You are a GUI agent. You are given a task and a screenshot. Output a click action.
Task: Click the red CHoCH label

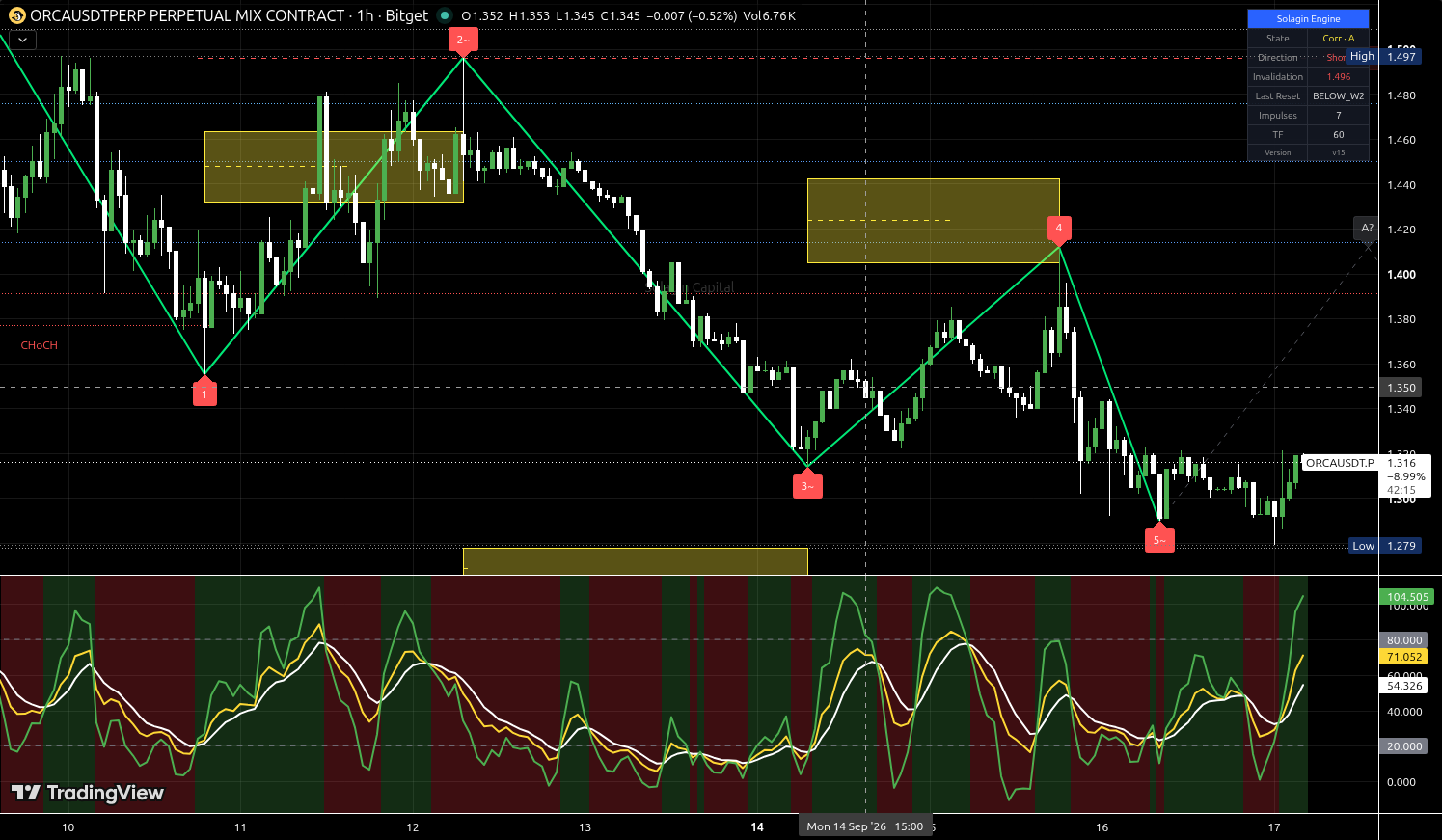(x=40, y=345)
